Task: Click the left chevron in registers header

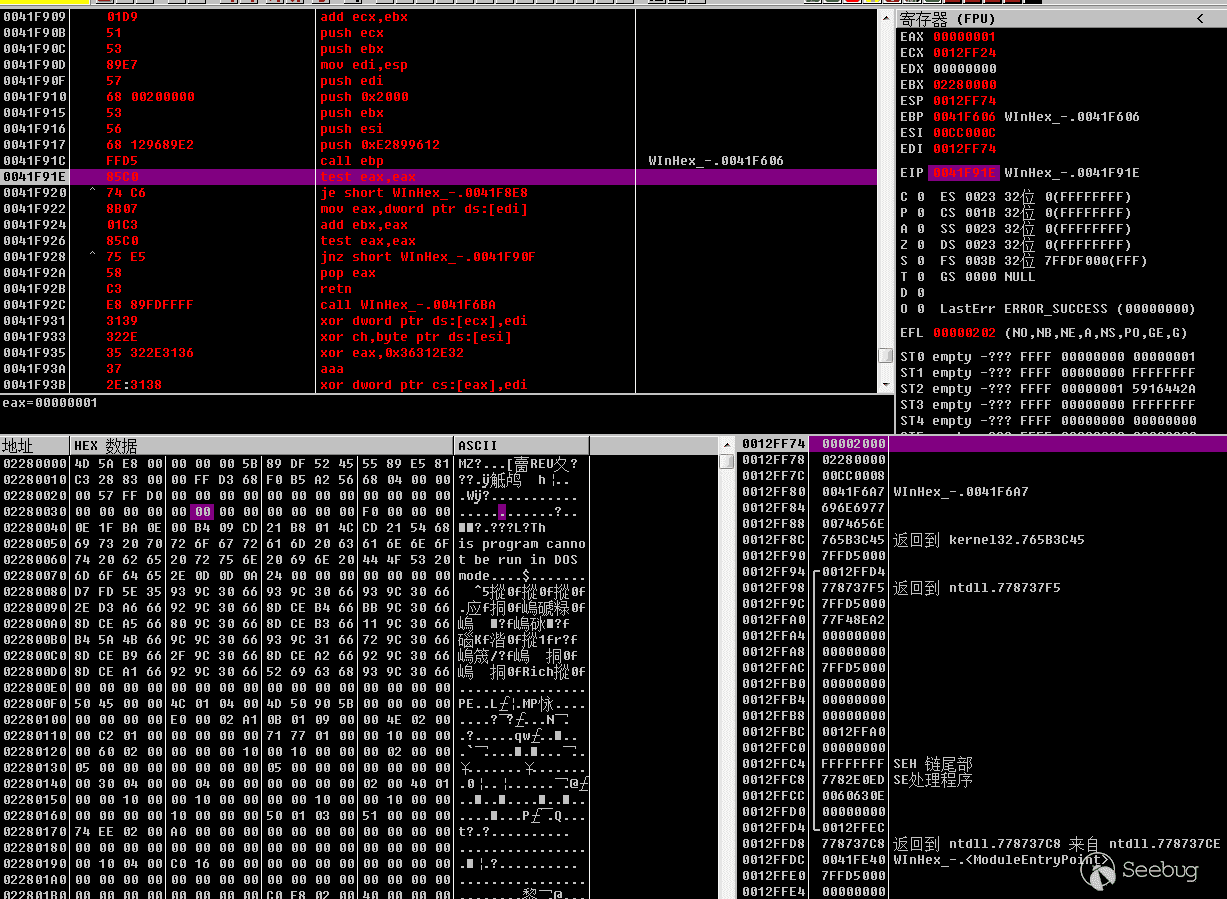Action: click(1200, 19)
